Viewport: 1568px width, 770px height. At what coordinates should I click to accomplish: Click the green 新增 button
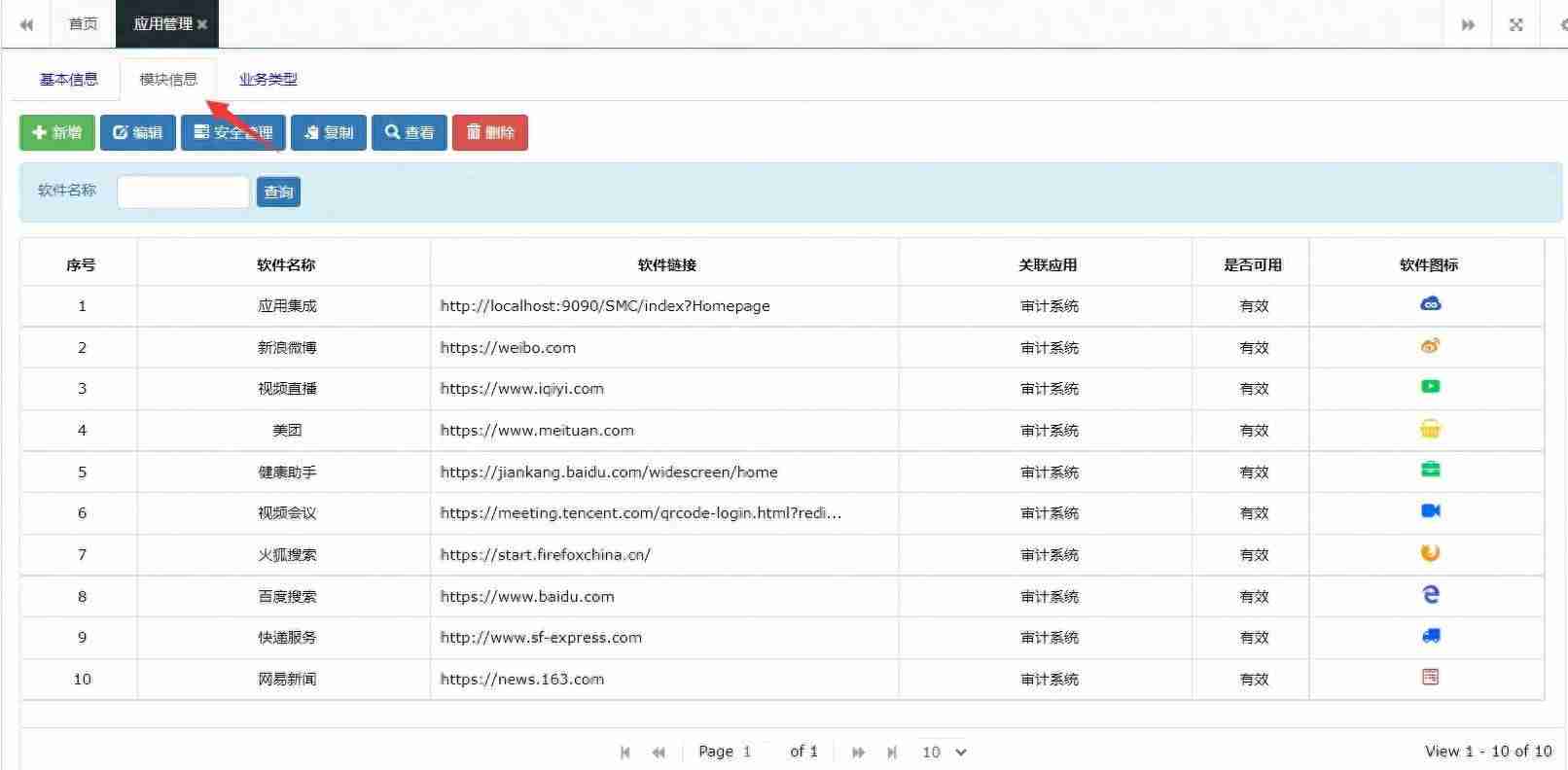57,132
